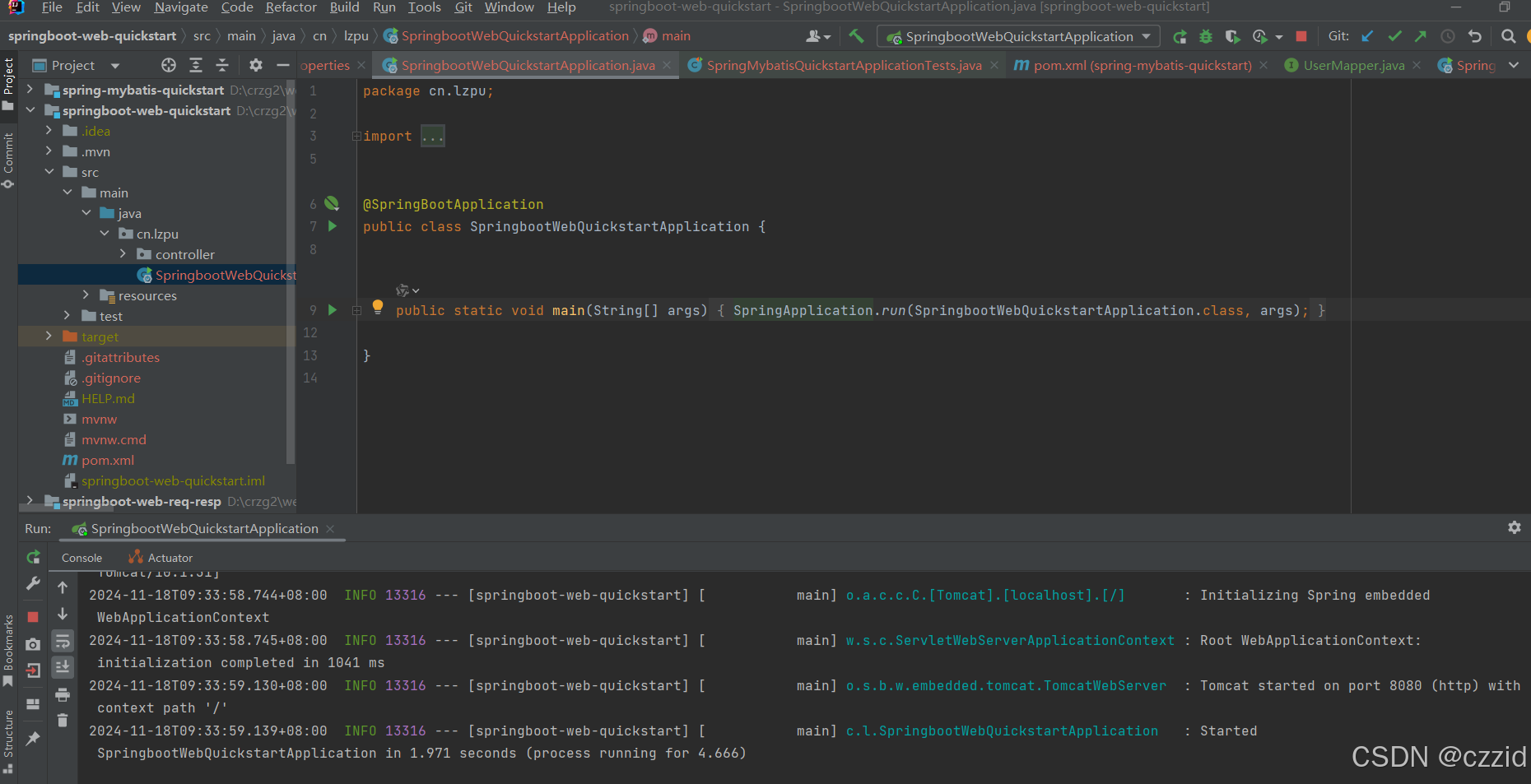Open run configuration dropdown SpringbootWebQuickstartApplication
Image resolution: width=1531 pixels, height=784 pixels.
[x=1019, y=36]
